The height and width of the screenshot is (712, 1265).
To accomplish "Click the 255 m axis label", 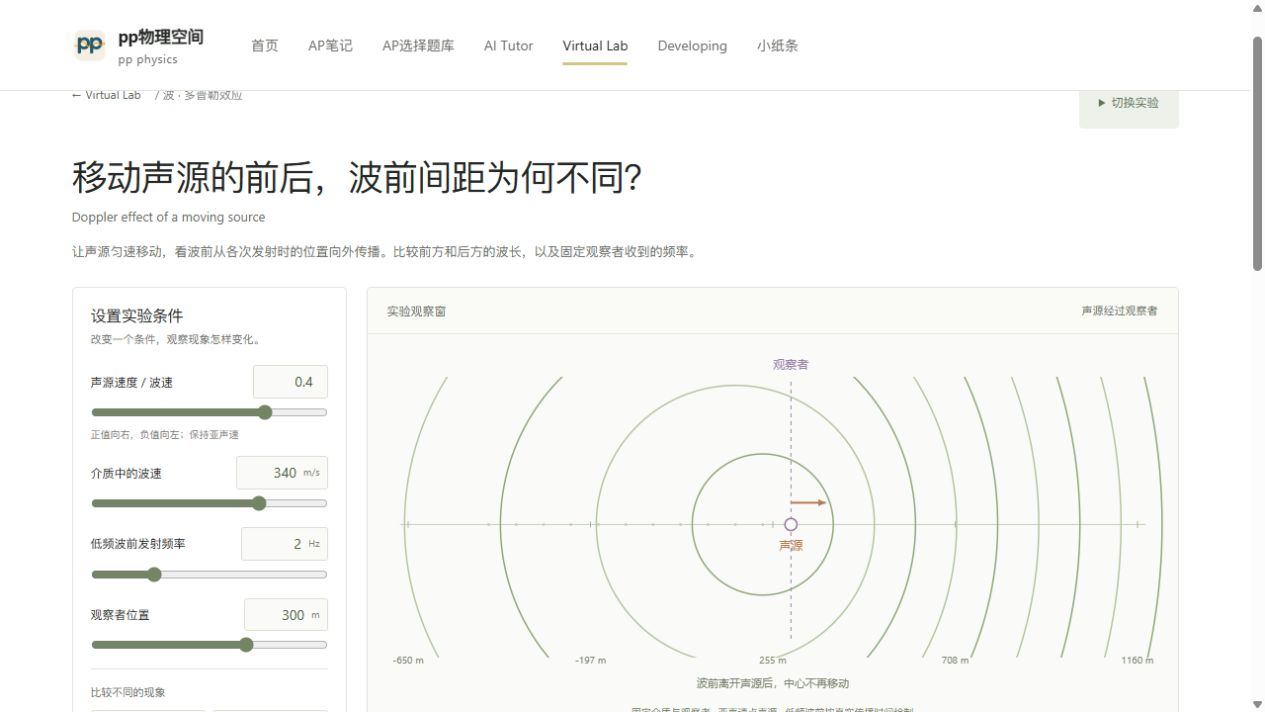I will click(x=773, y=660).
